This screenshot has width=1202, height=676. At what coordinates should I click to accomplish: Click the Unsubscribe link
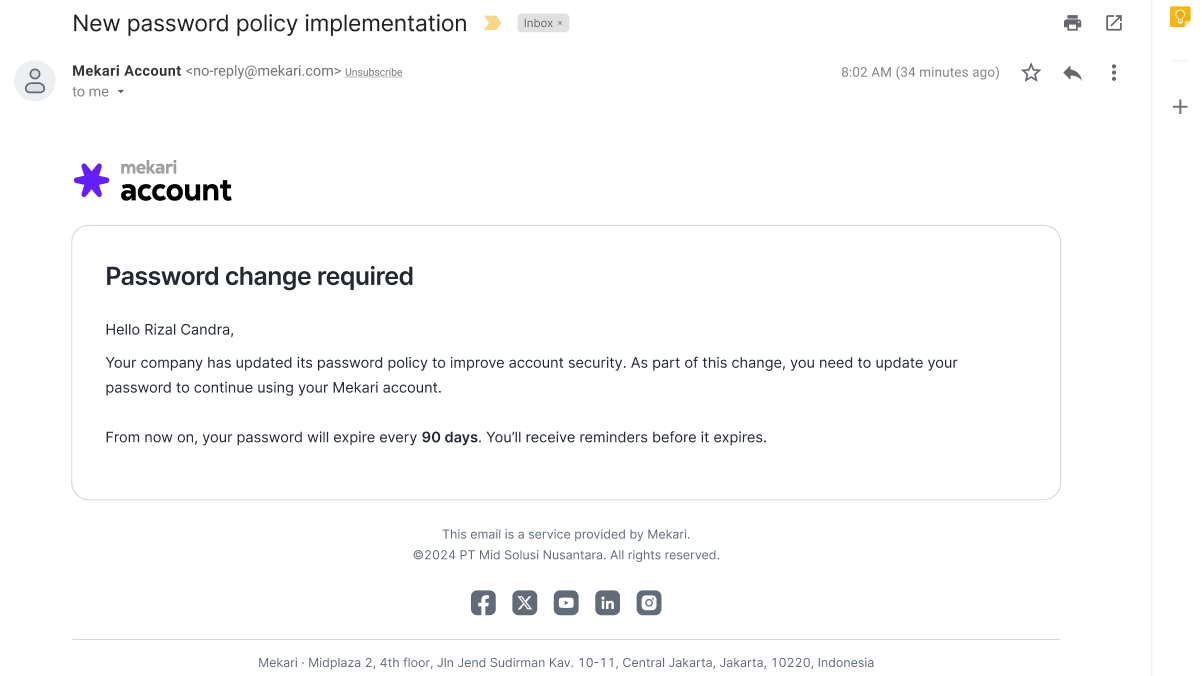(x=374, y=72)
